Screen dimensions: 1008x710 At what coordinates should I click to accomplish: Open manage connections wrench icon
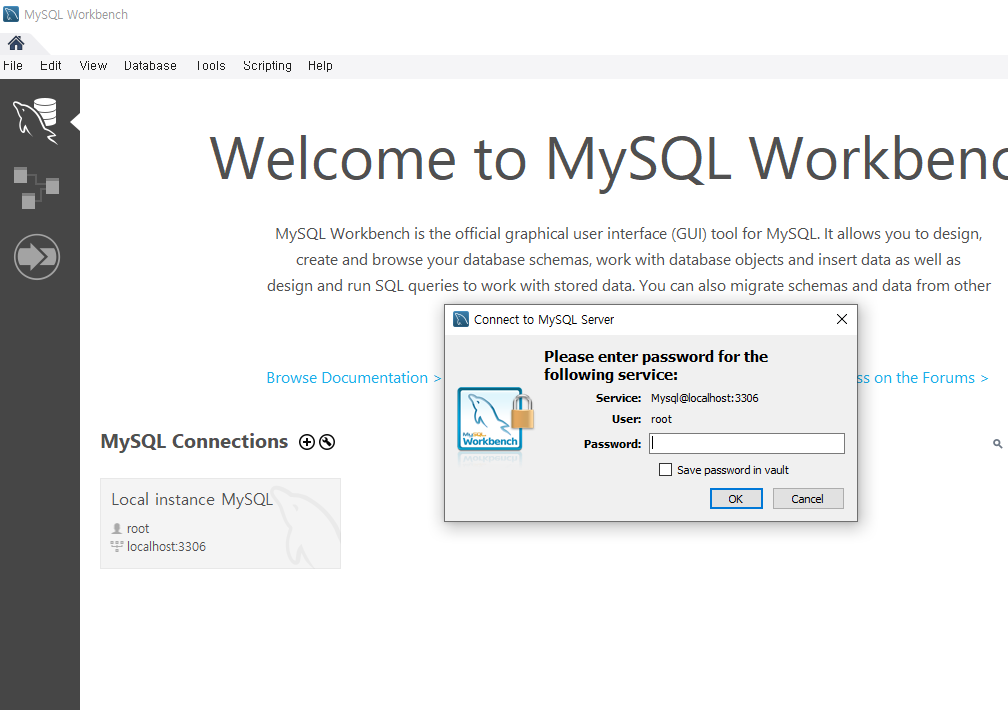tap(327, 442)
